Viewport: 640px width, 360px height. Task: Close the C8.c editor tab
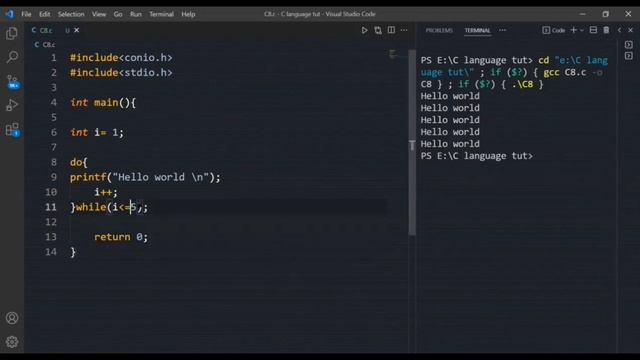(76, 30)
